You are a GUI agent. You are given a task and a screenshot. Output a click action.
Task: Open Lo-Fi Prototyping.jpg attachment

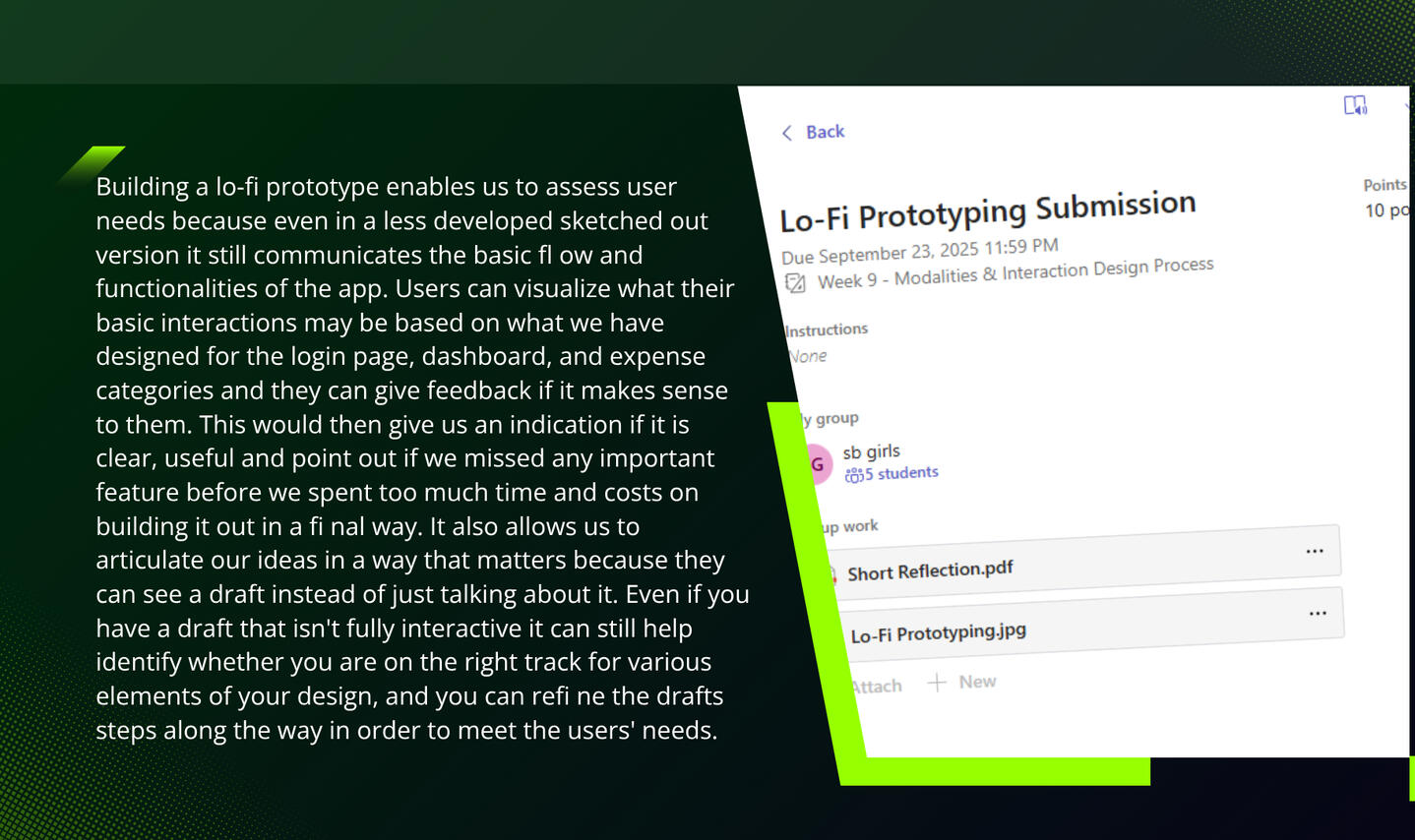tap(938, 632)
